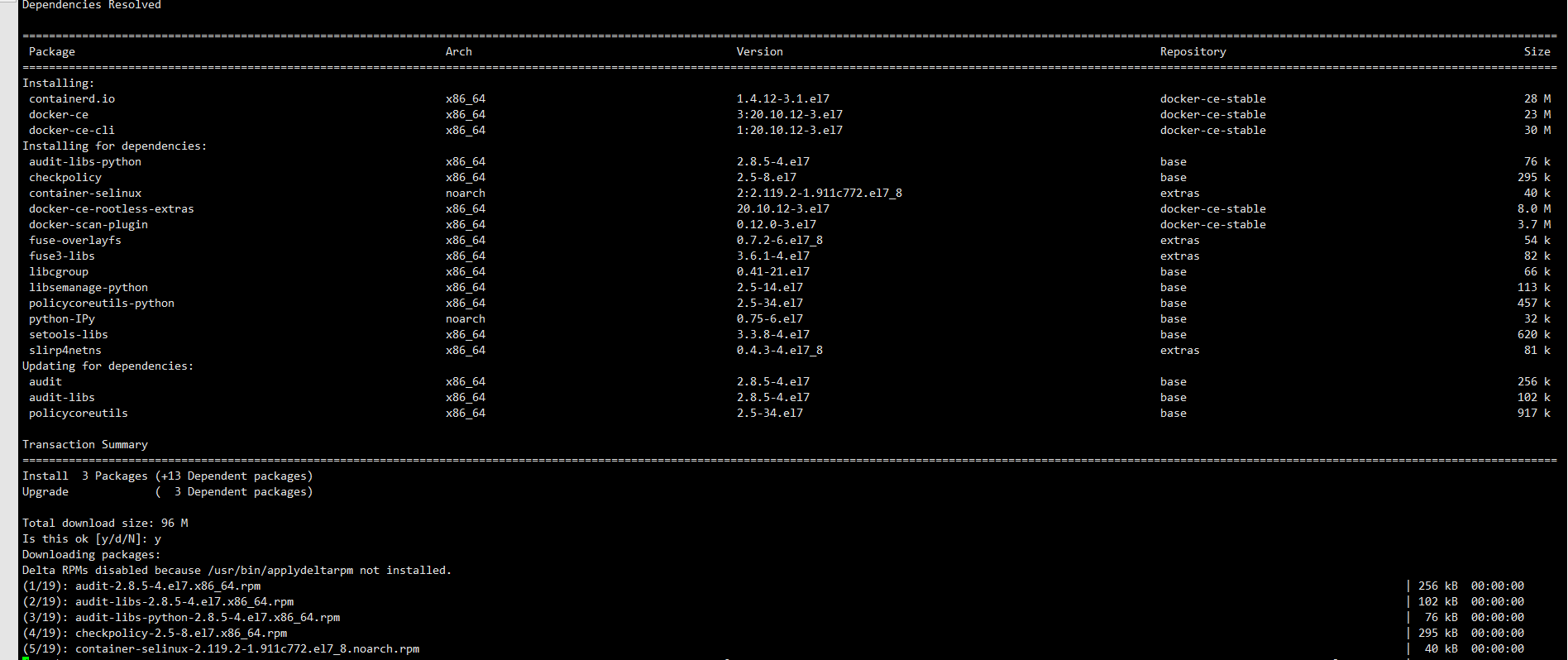1568x660 pixels.
Task: Select the Upgrade 3 Dependent packages line
Action: [x=168, y=491]
